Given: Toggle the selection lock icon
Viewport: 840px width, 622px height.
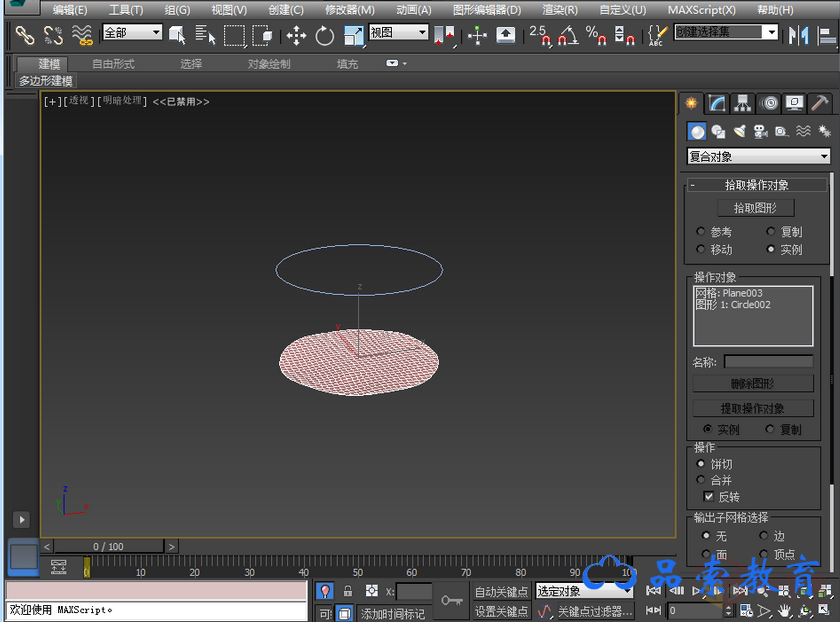Looking at the screenshot, I should point(348,591).
